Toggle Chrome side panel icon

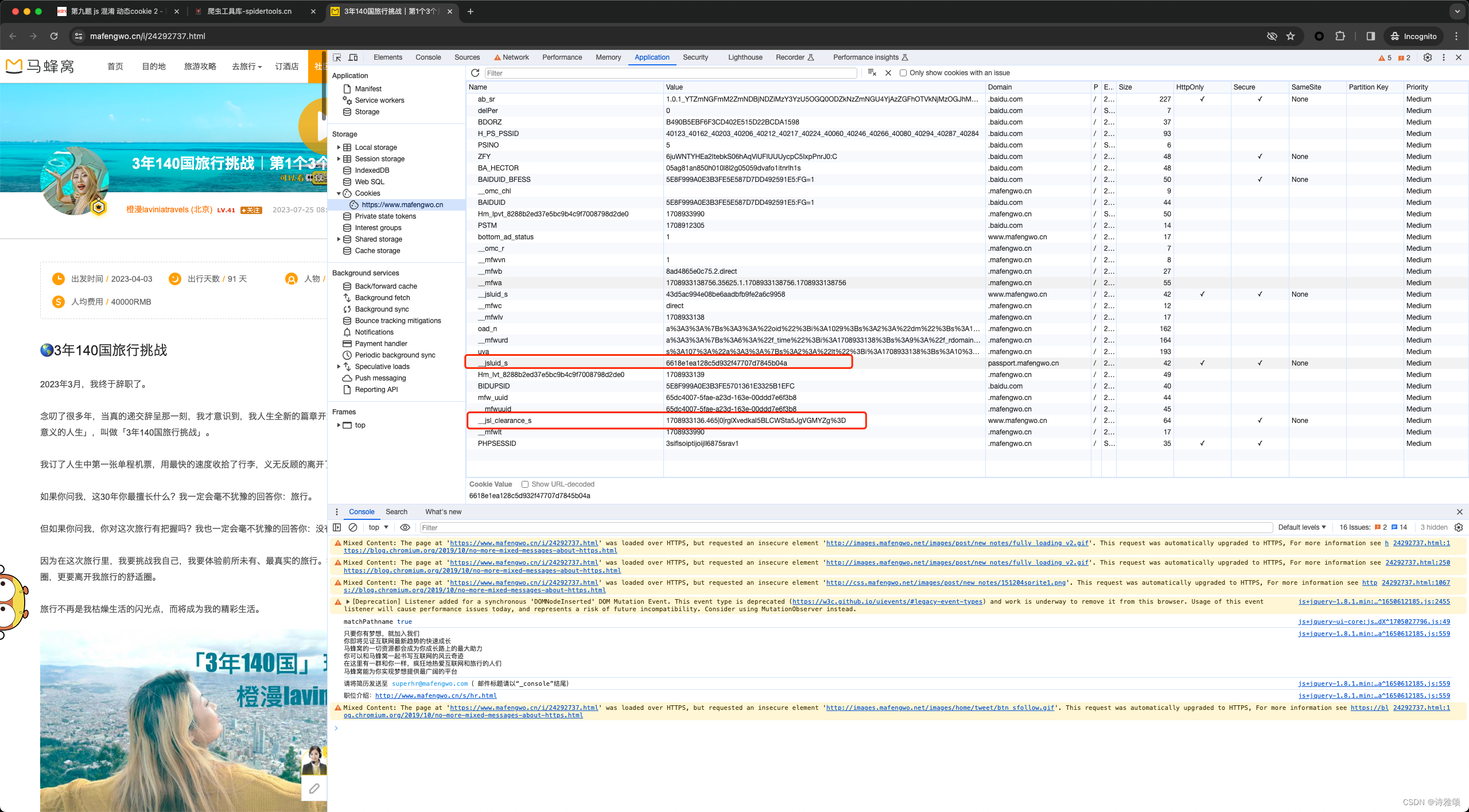1371,36
